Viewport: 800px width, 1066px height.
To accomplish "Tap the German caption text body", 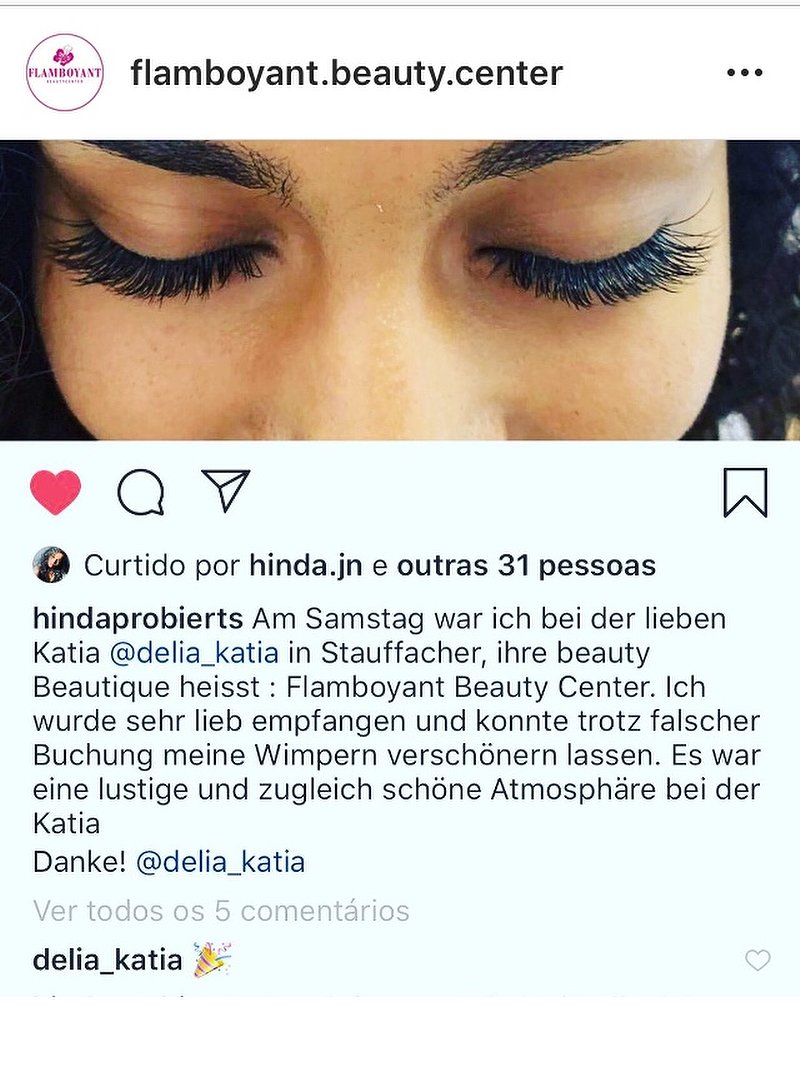I will pos(397,740).
